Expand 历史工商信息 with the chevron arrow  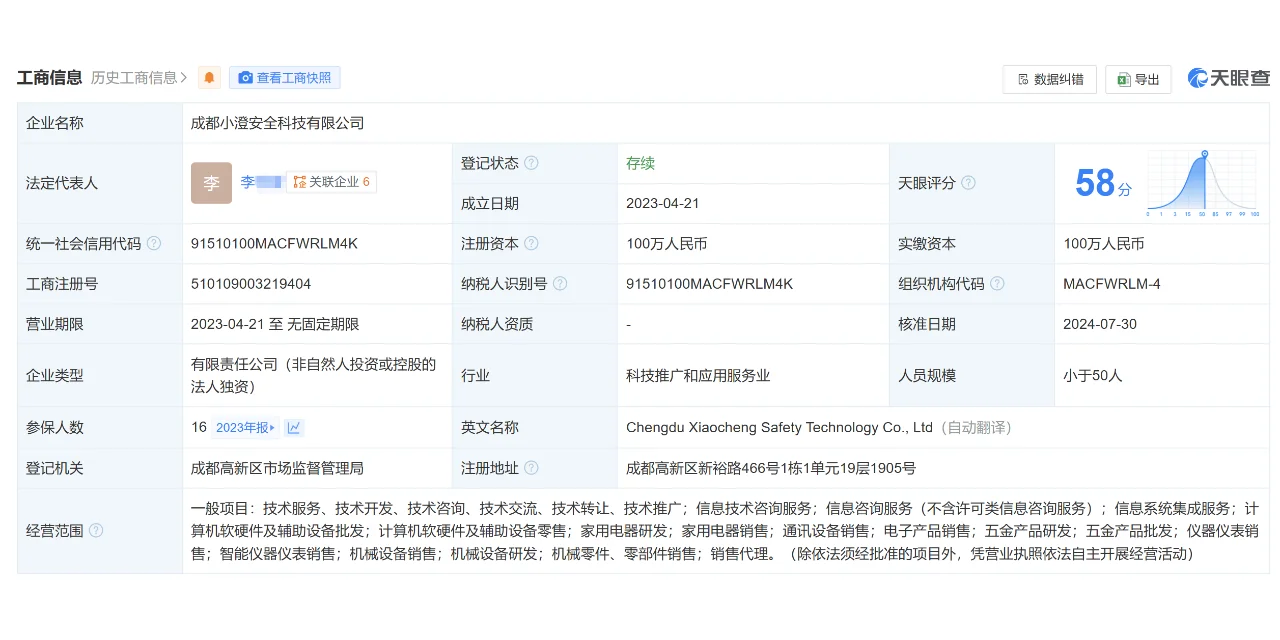(x=184, y=77)
